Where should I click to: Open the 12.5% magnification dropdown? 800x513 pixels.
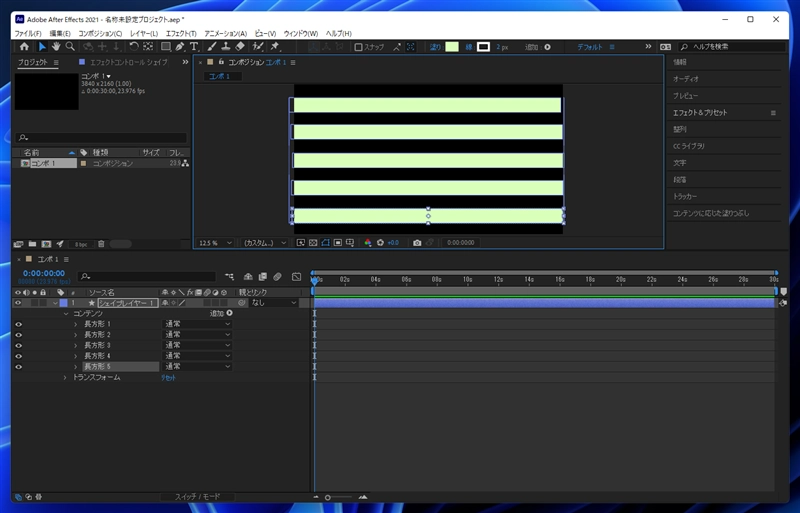tap(215, 242)
